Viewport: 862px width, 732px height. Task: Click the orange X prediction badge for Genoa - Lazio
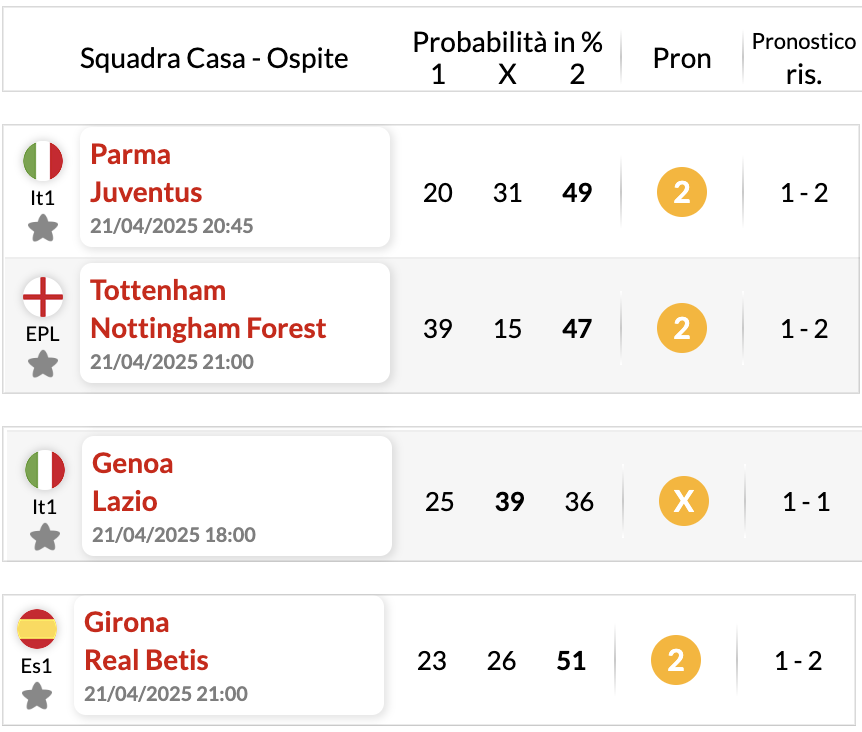pyautogui.click(x=684, y=501)
